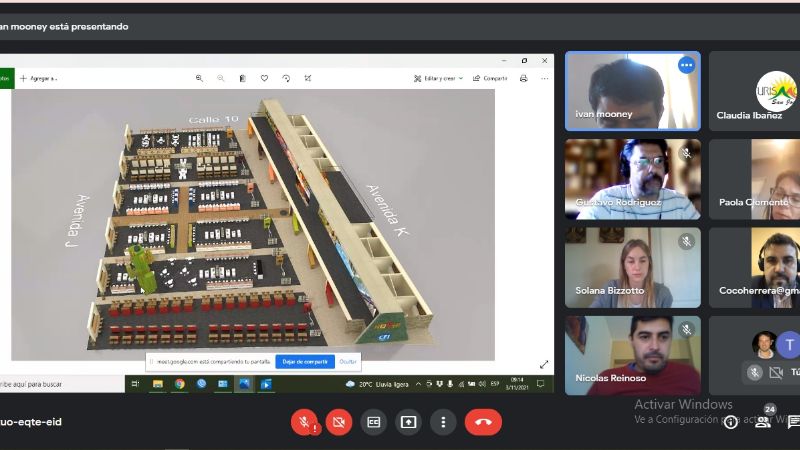Click the zoom in magnifier icon
Image resolution: width=800 pixels, height=450 pixels.
[199, 78]
